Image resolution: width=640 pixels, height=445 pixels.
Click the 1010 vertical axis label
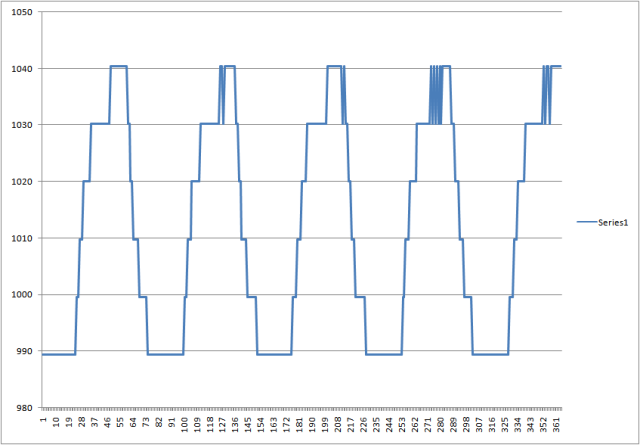pos(22,238)
